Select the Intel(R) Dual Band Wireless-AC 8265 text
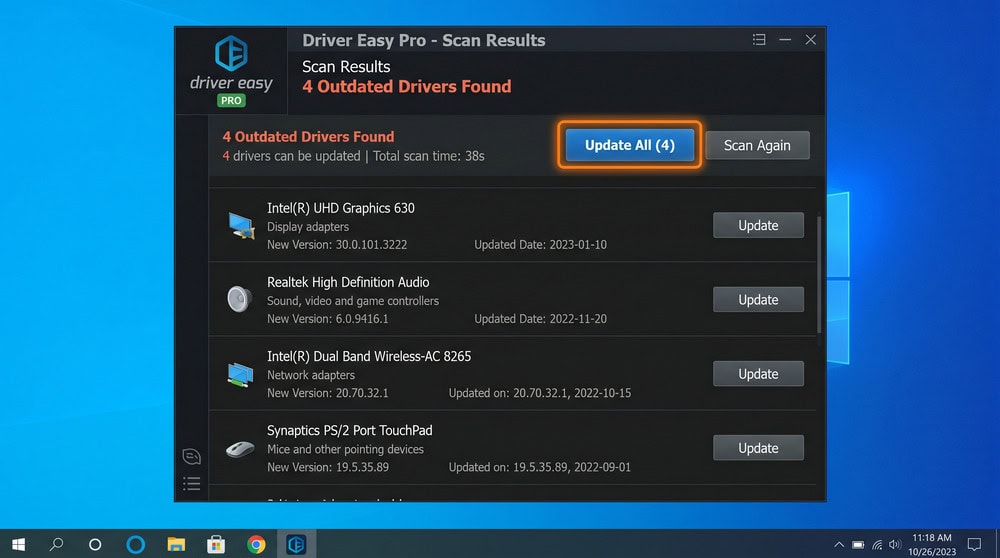The height and width of the screenshot is (558, 1000). click(x=369, y=356)
